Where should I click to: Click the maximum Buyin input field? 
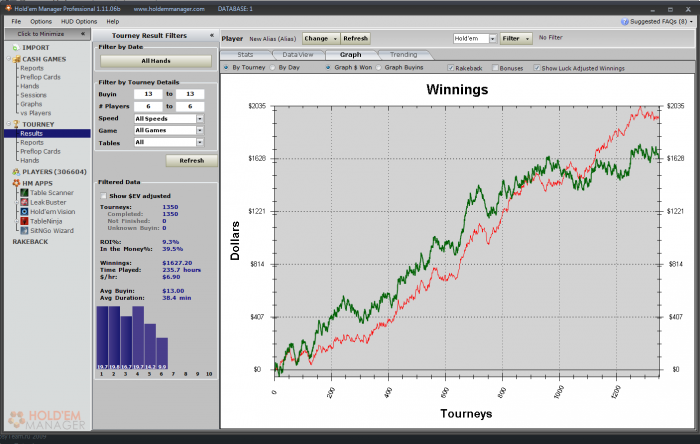click(x=190, y=94)
